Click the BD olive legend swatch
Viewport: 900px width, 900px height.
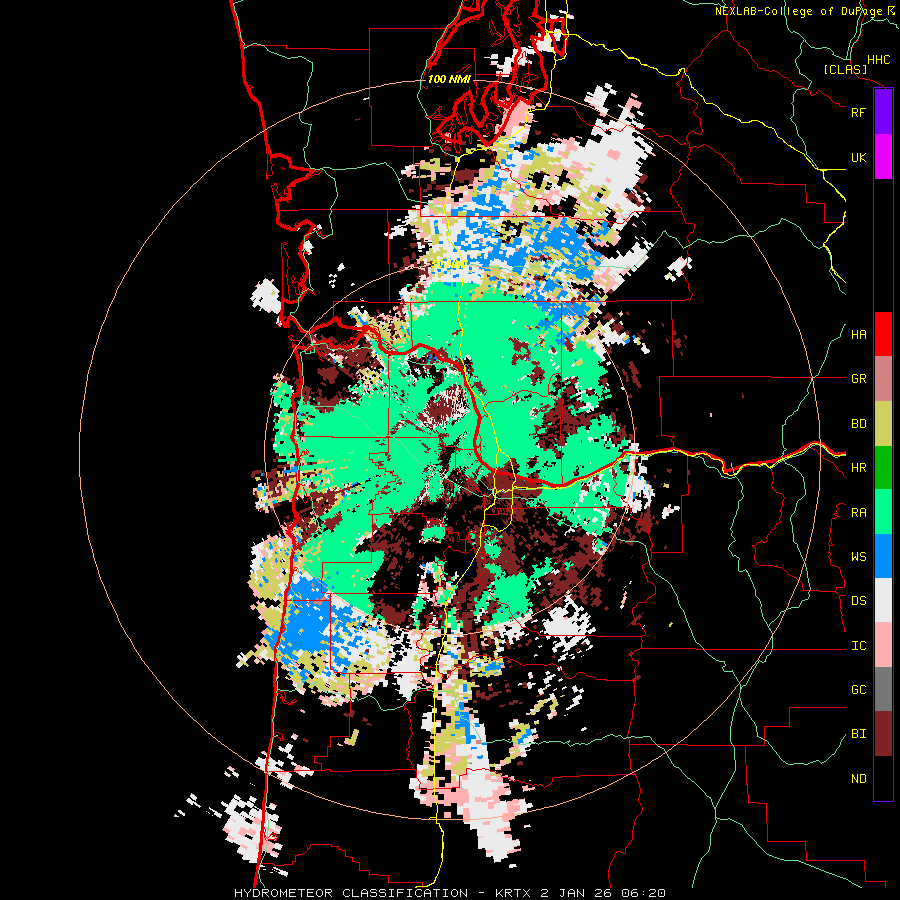point(883,424)
